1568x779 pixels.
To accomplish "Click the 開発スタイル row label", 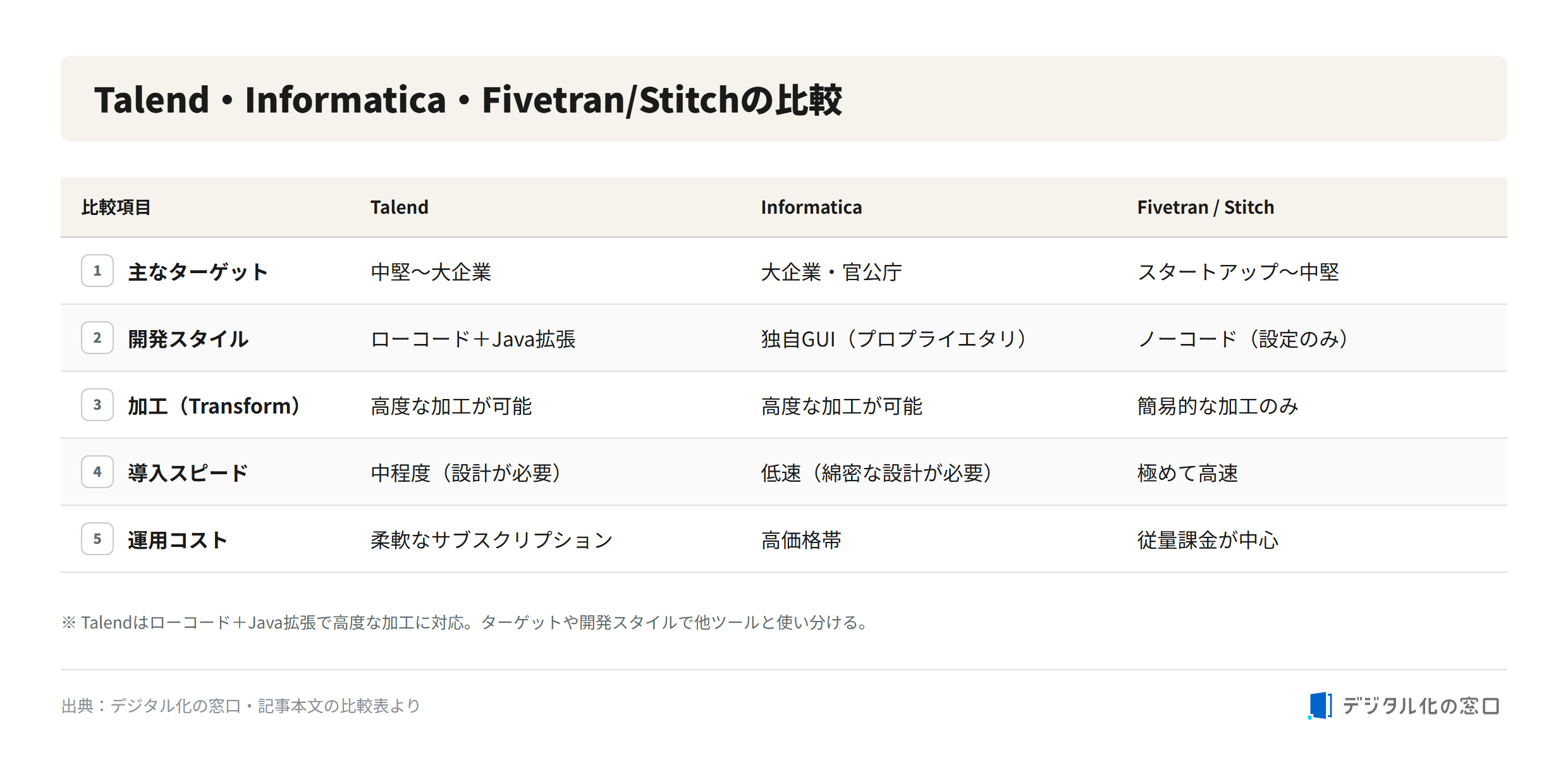I will (x=188, y=339).
